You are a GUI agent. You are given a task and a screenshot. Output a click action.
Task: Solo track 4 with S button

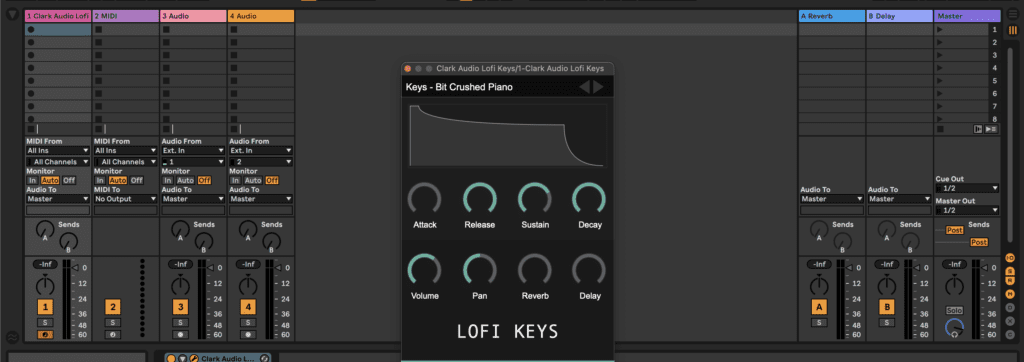coord(248,322)
